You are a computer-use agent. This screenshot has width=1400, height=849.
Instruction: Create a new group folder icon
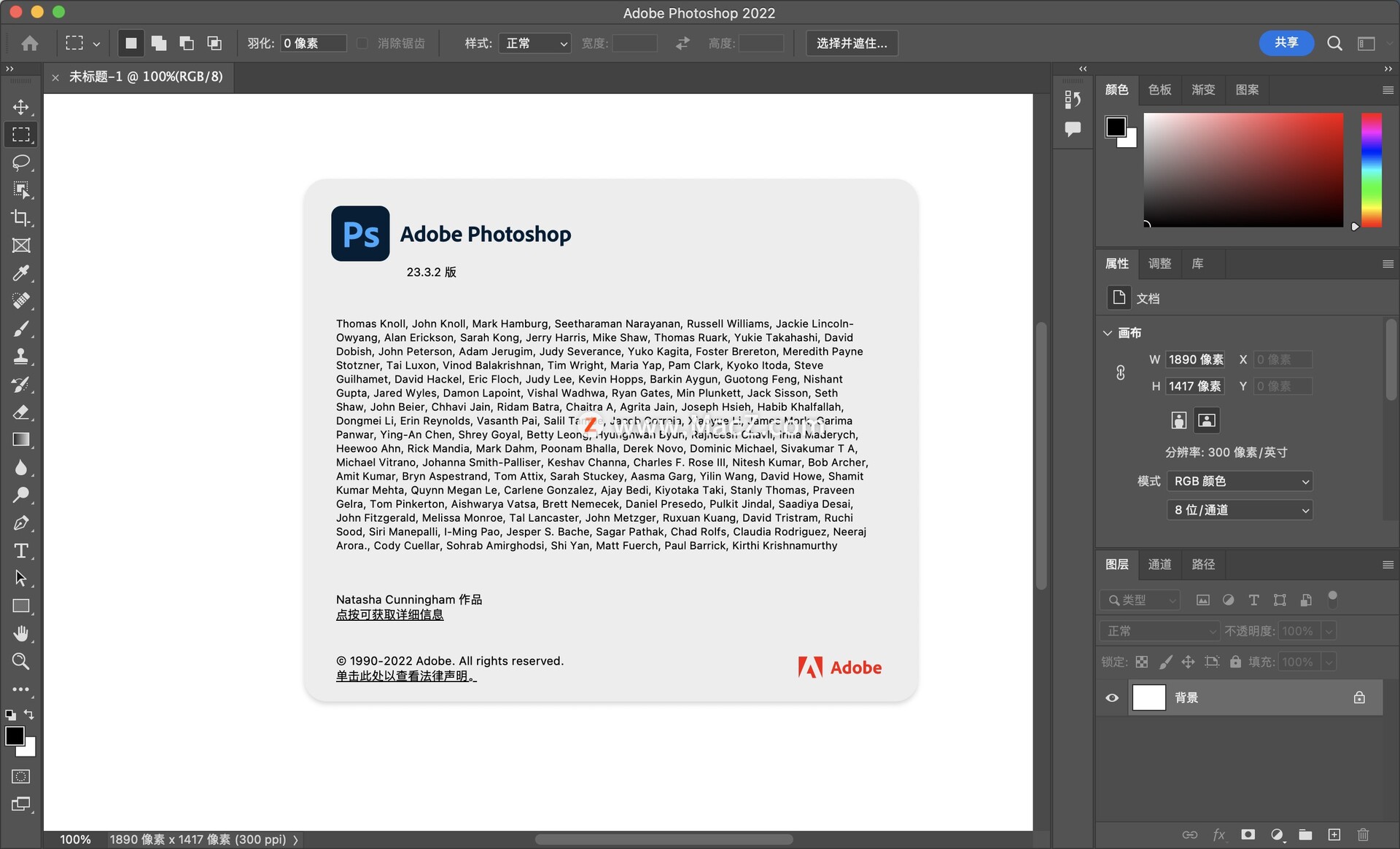(1305, 834)
